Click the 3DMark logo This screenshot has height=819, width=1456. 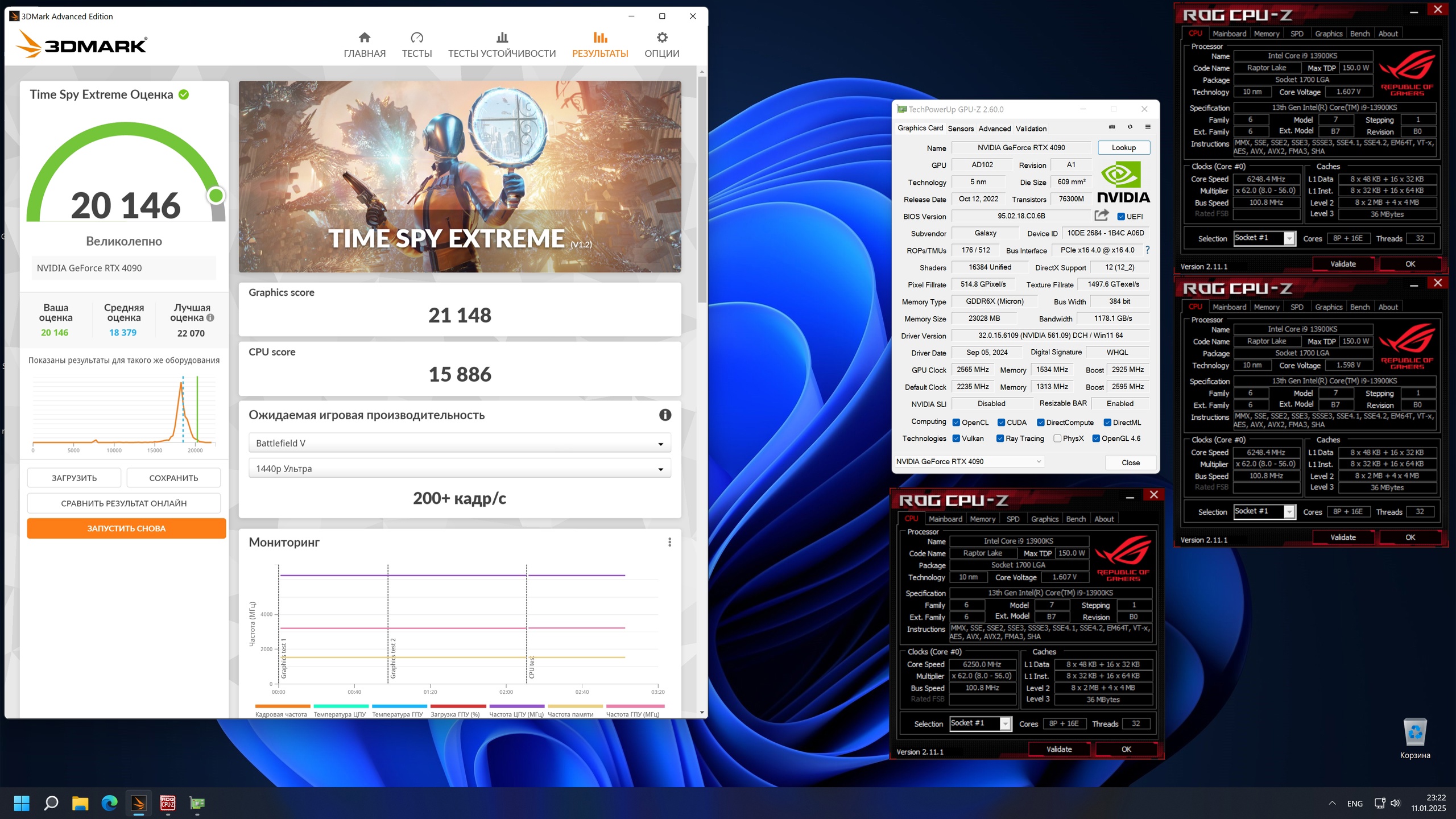[x=81, y=43]
